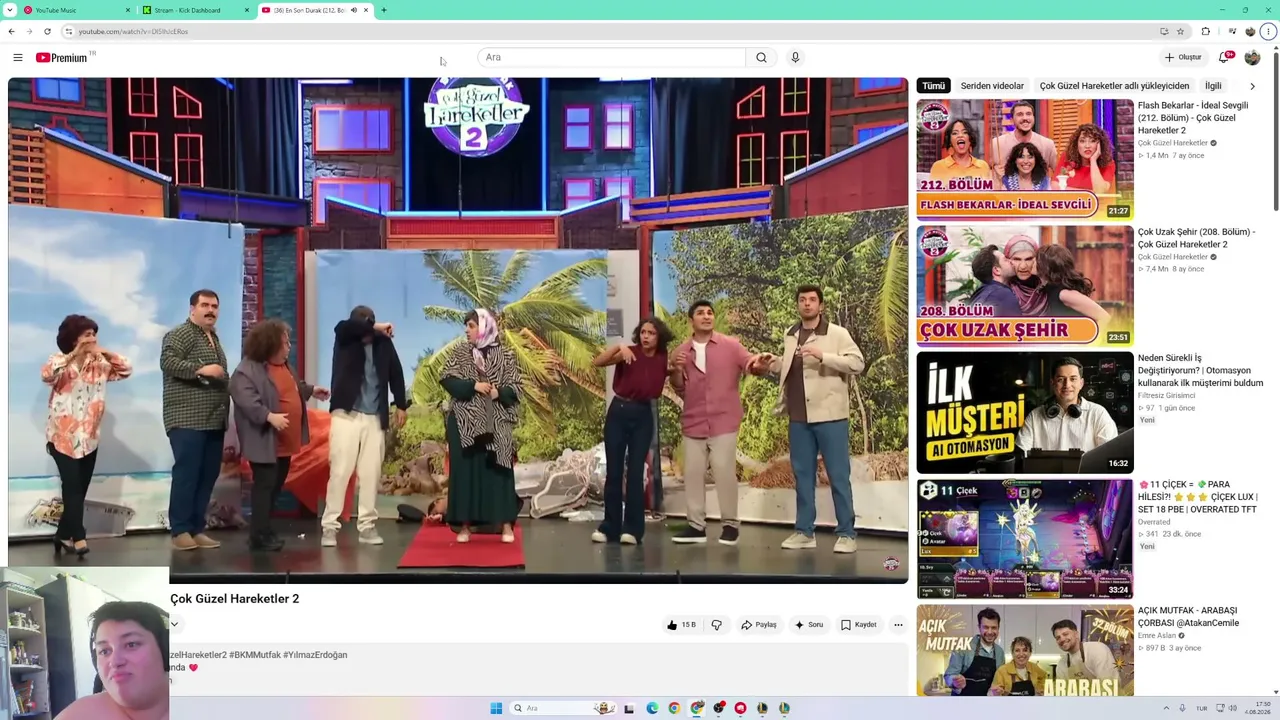Open the Windows Start menu
The height and width of the screenshot is (720, 1280).
(496, 708)
